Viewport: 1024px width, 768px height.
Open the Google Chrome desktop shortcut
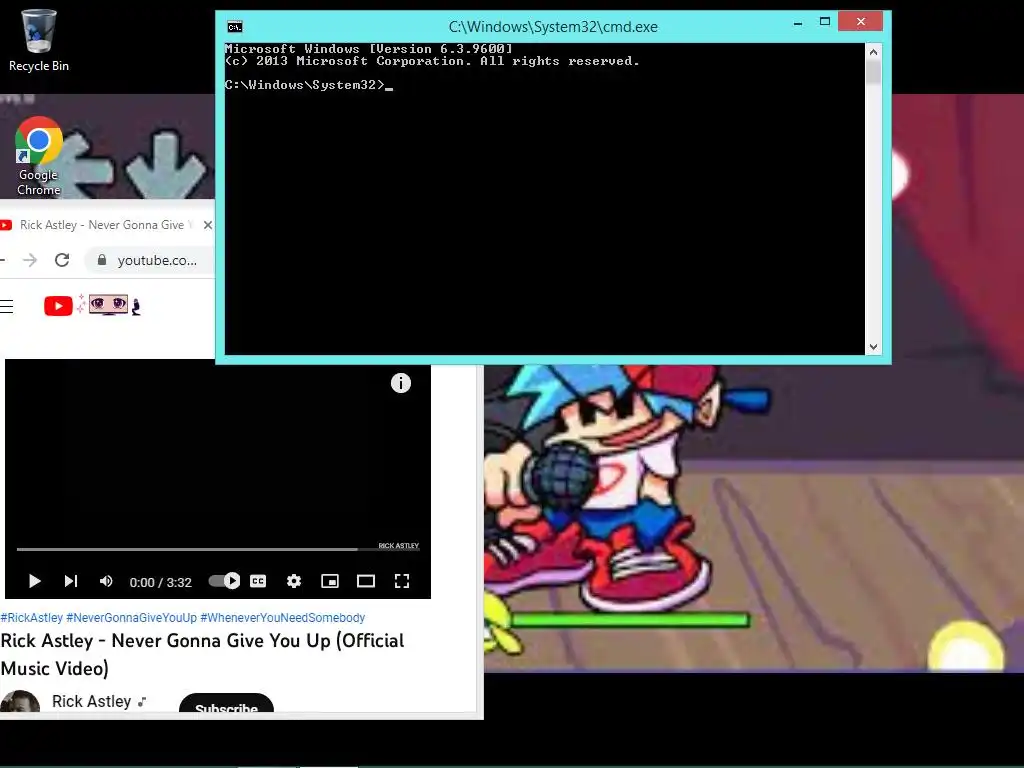tap(39, 157)
